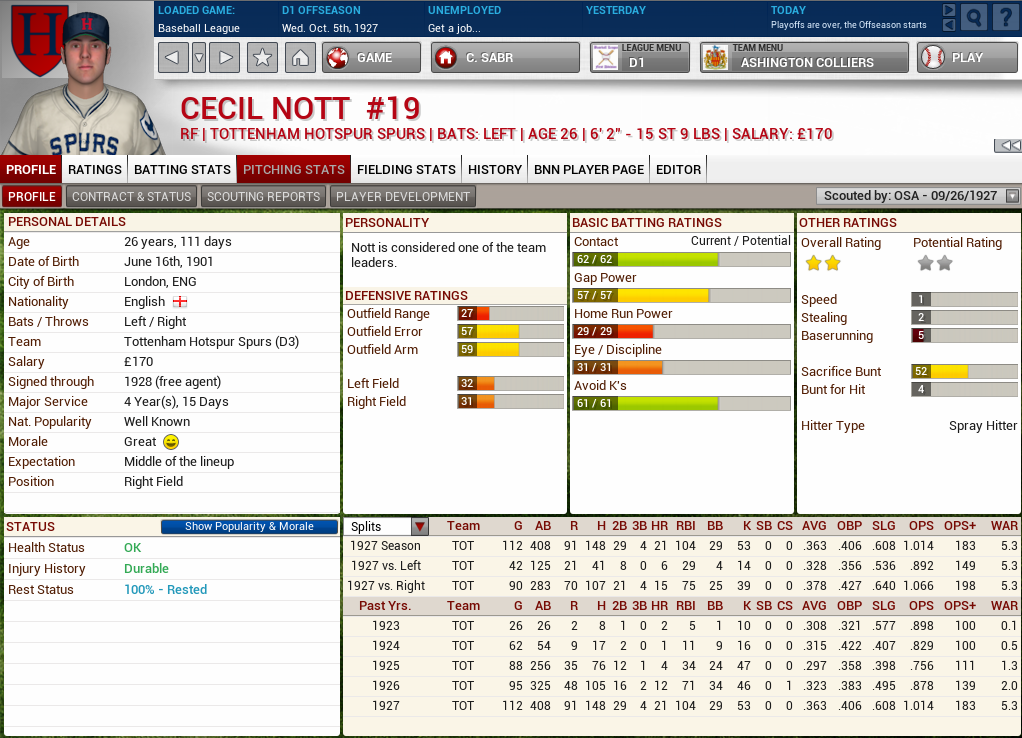Open the League Menu D1
The height and width of the screenshot is (738, 1022).
(639, 57)
